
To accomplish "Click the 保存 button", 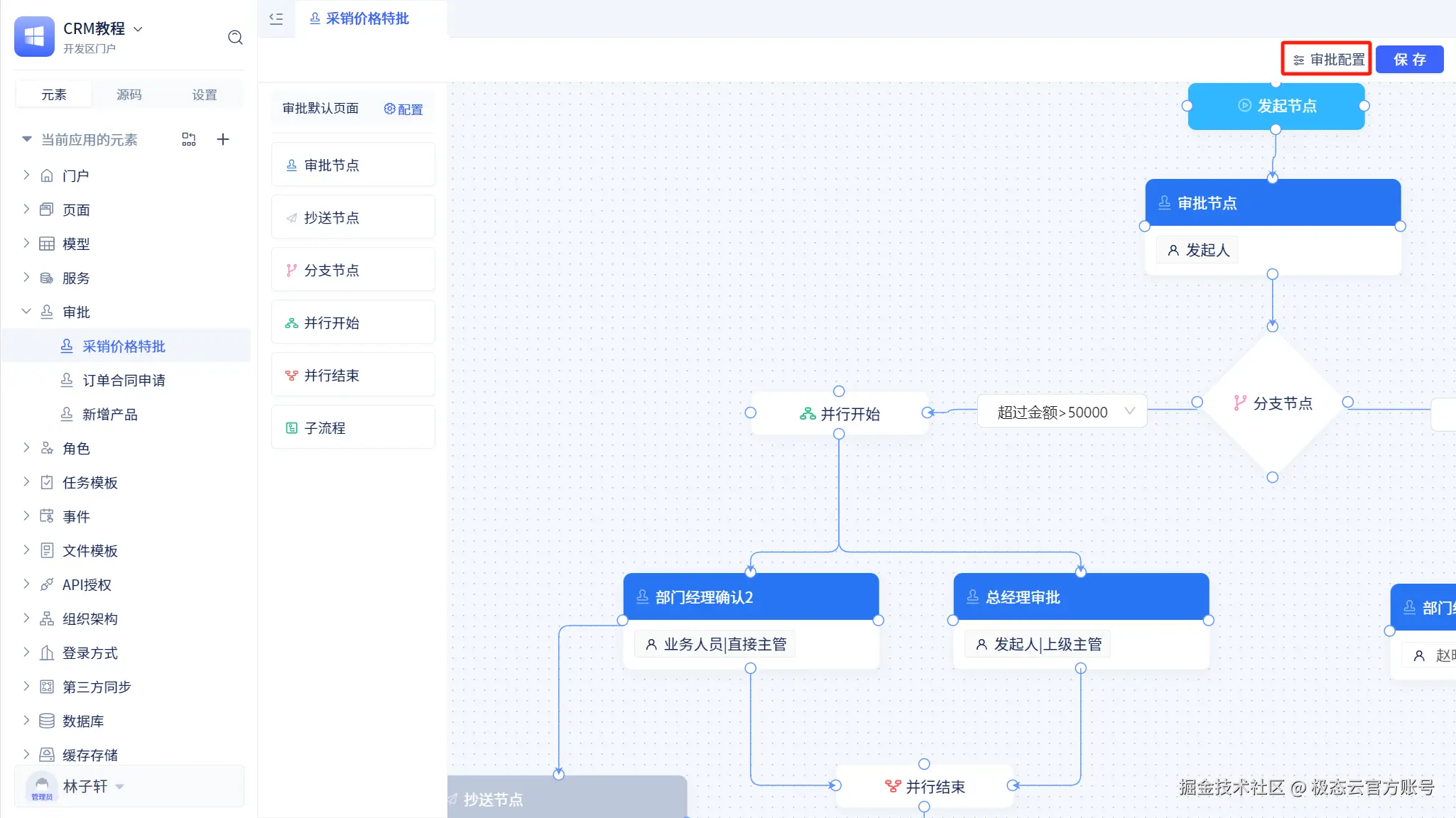I will (x=1409, y=60).
